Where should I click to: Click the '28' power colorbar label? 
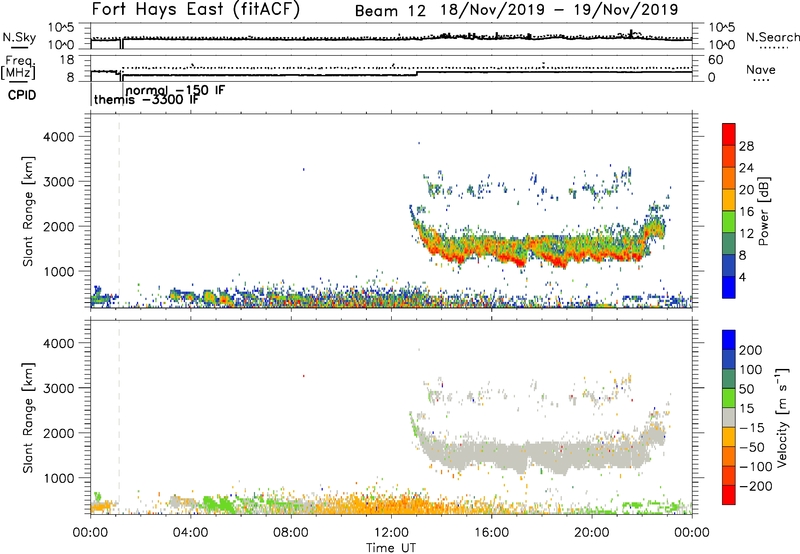tap(746, 146)
